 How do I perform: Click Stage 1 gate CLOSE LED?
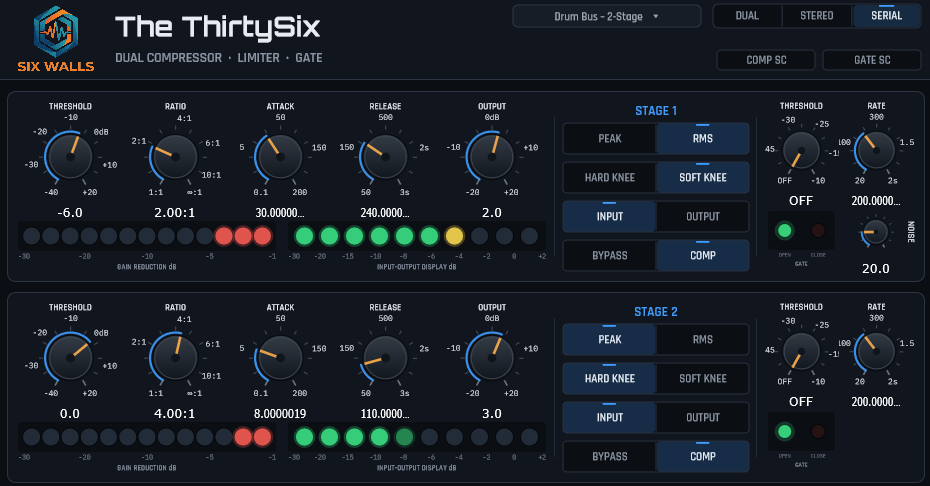pyautogui.click(x=818, y=230)
